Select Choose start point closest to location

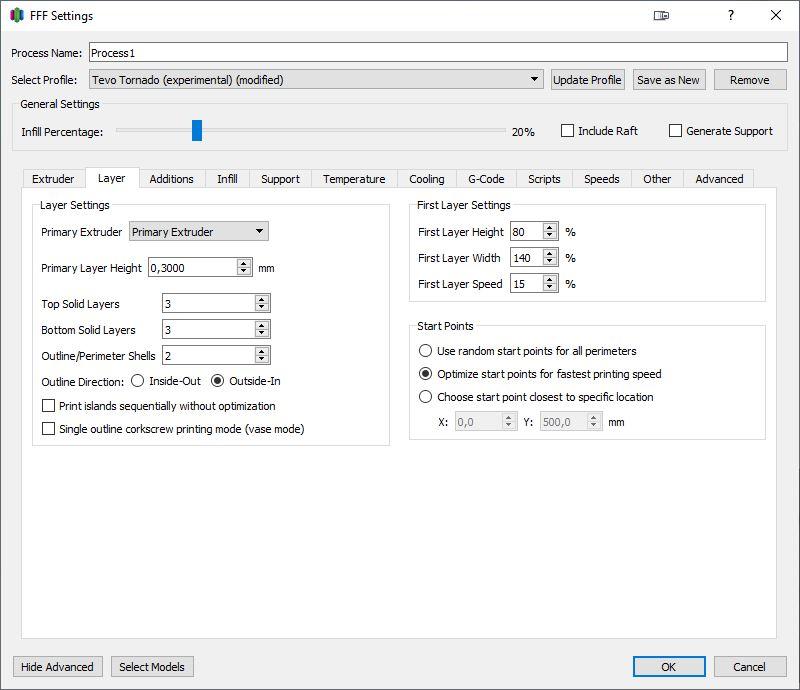pyautogui.click(x=425, y=397)
